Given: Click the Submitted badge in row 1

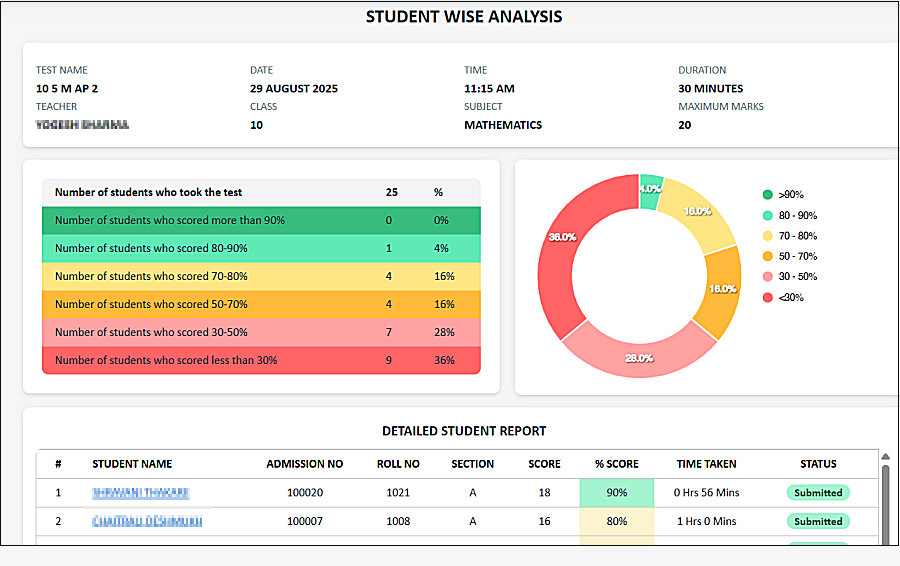Looking at the screenshot, I should click(x=818, y=493).
